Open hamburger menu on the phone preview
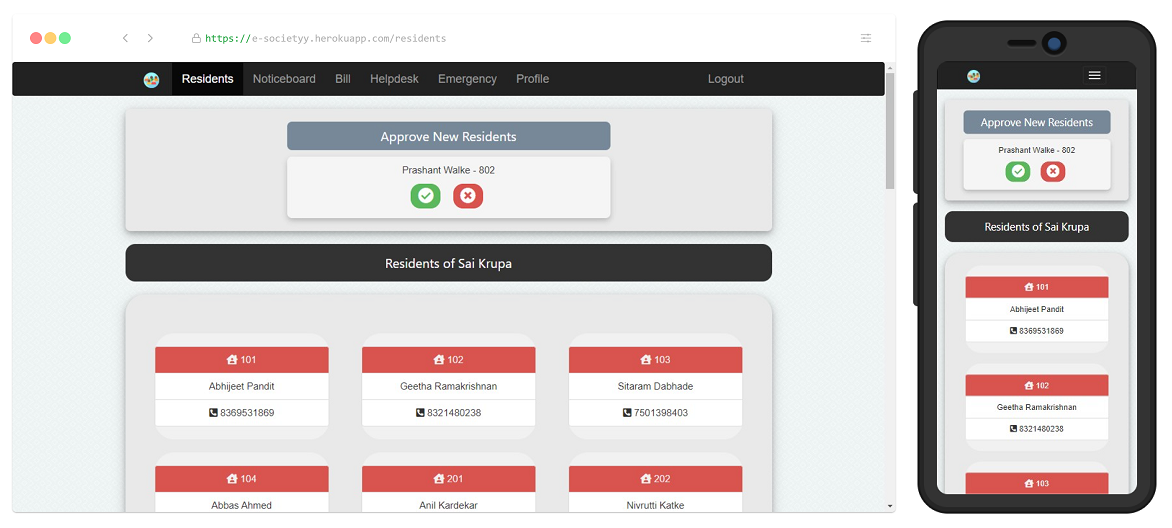 [x=1094, y=76]
